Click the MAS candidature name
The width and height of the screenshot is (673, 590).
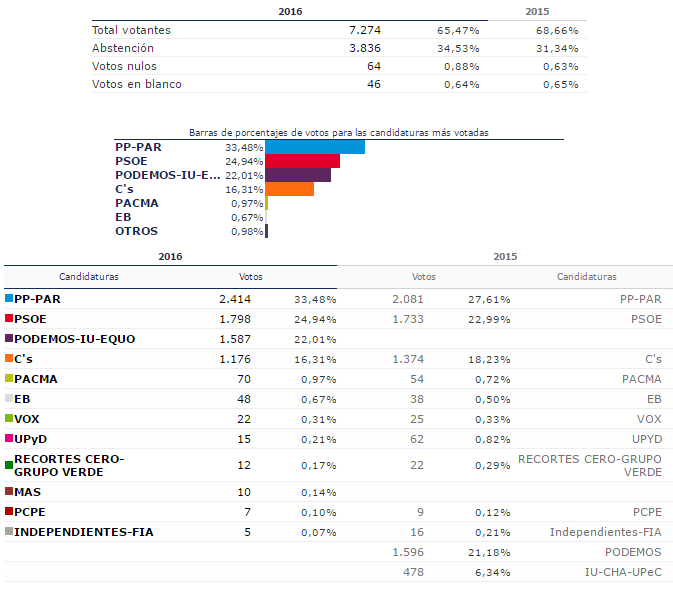click(27, 492)
